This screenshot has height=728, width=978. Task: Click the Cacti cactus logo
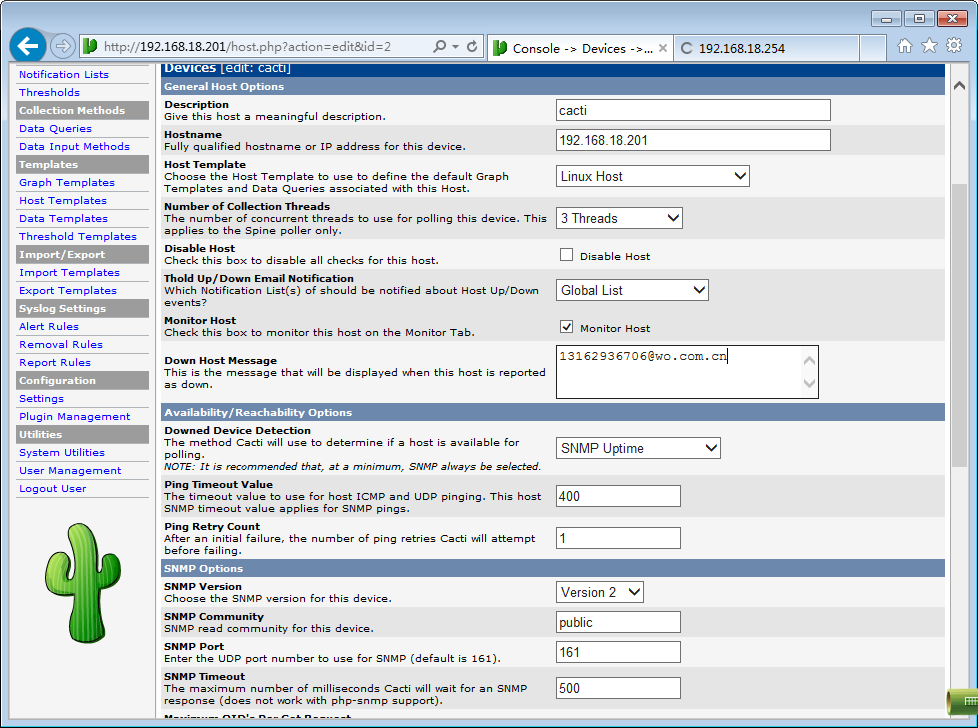click(83, 583)
